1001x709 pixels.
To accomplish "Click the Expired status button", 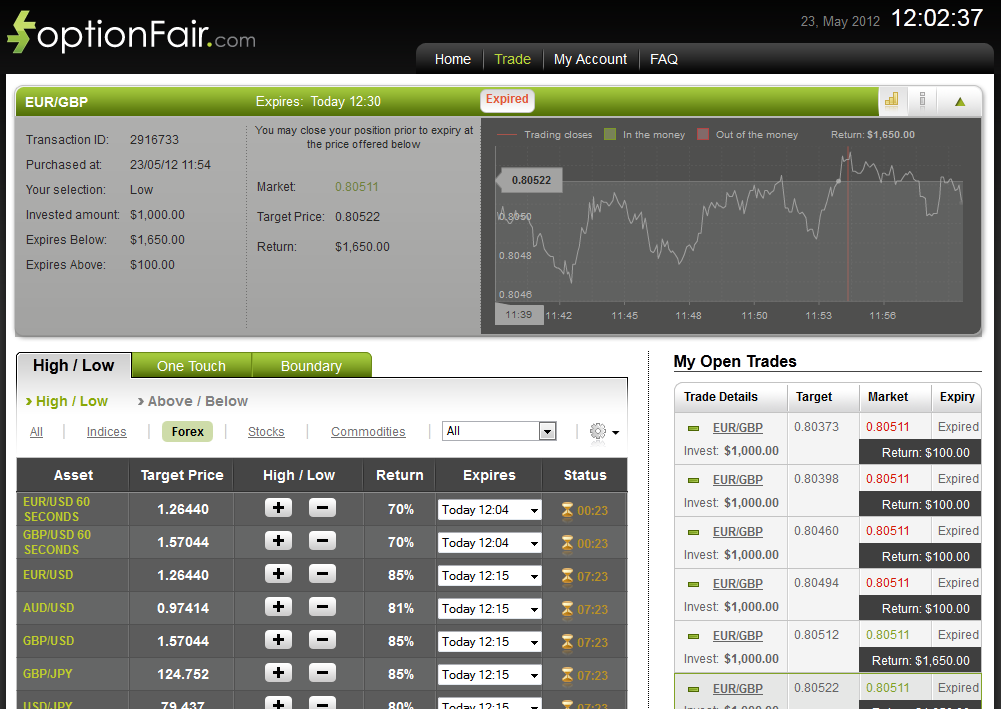I will [507, 100].
